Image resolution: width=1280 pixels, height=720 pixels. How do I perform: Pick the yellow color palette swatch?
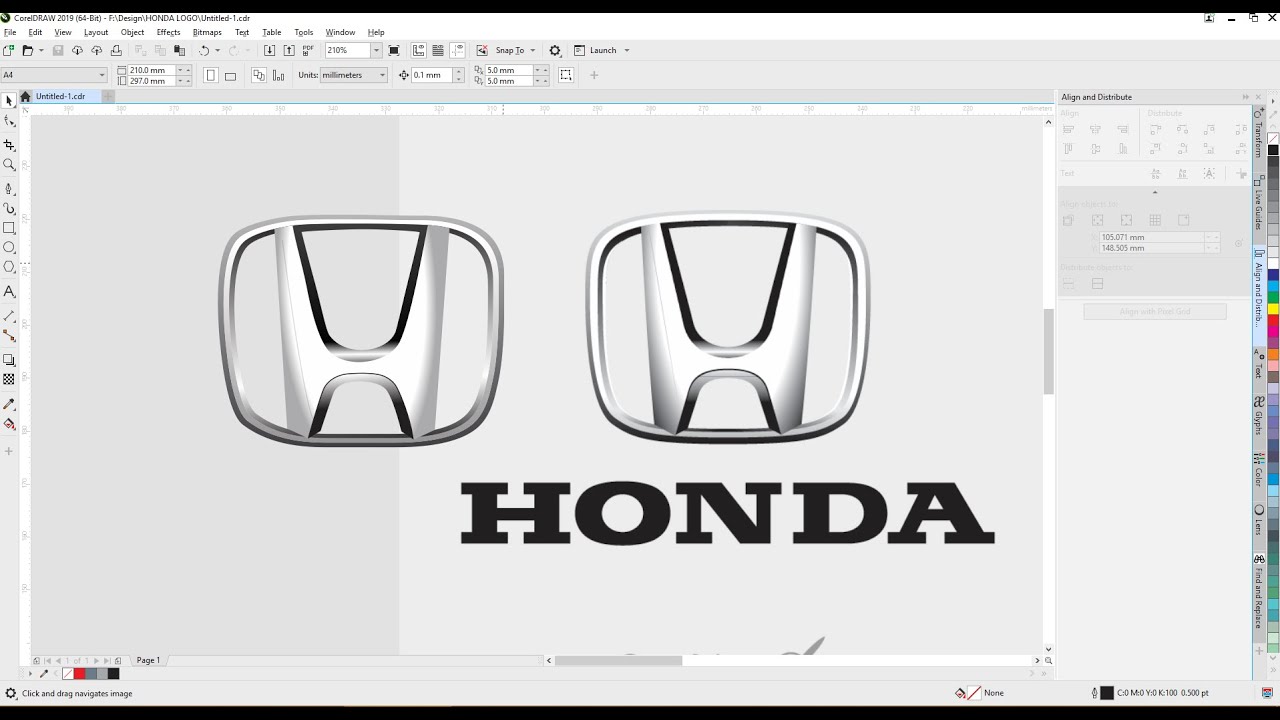[x=1273, y=310]
